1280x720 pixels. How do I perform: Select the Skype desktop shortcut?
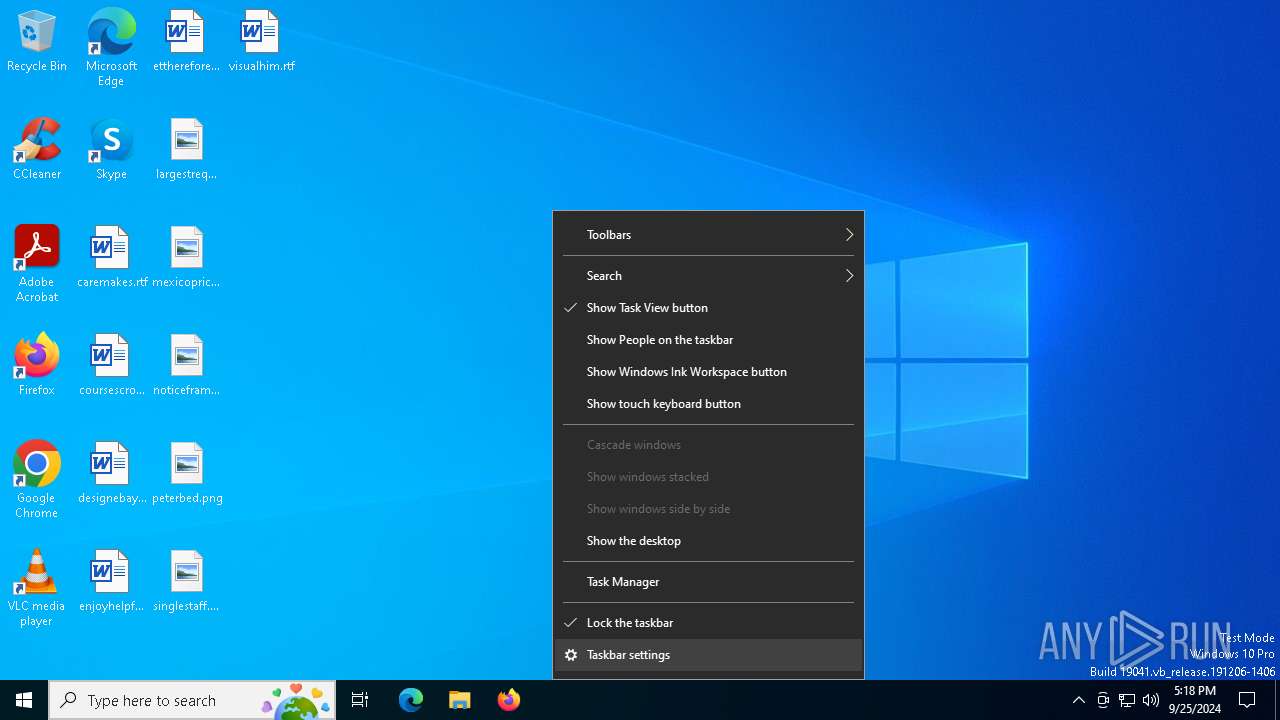111,149
